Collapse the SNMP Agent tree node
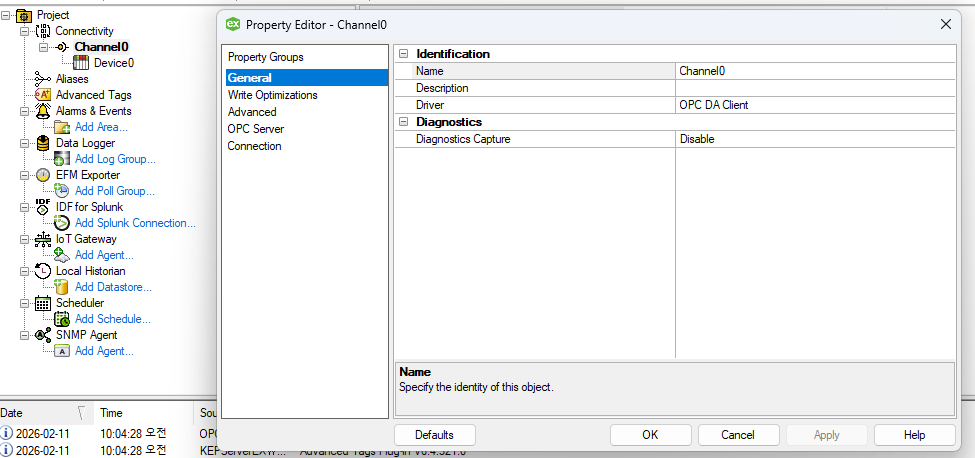This screenshot has width=975, height=458. pos(24,335)
